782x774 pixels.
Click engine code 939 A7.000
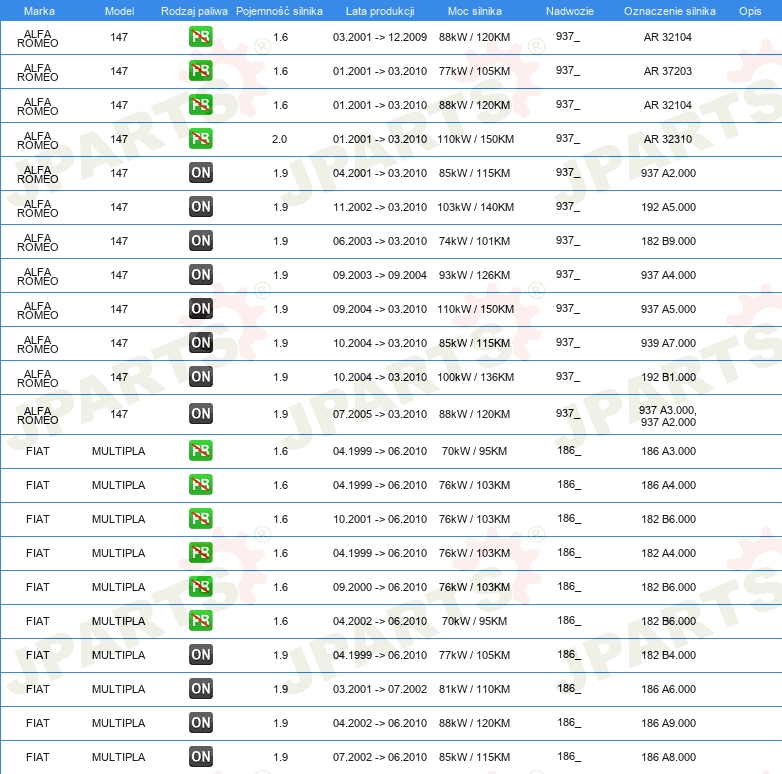(x=668, y=343)
